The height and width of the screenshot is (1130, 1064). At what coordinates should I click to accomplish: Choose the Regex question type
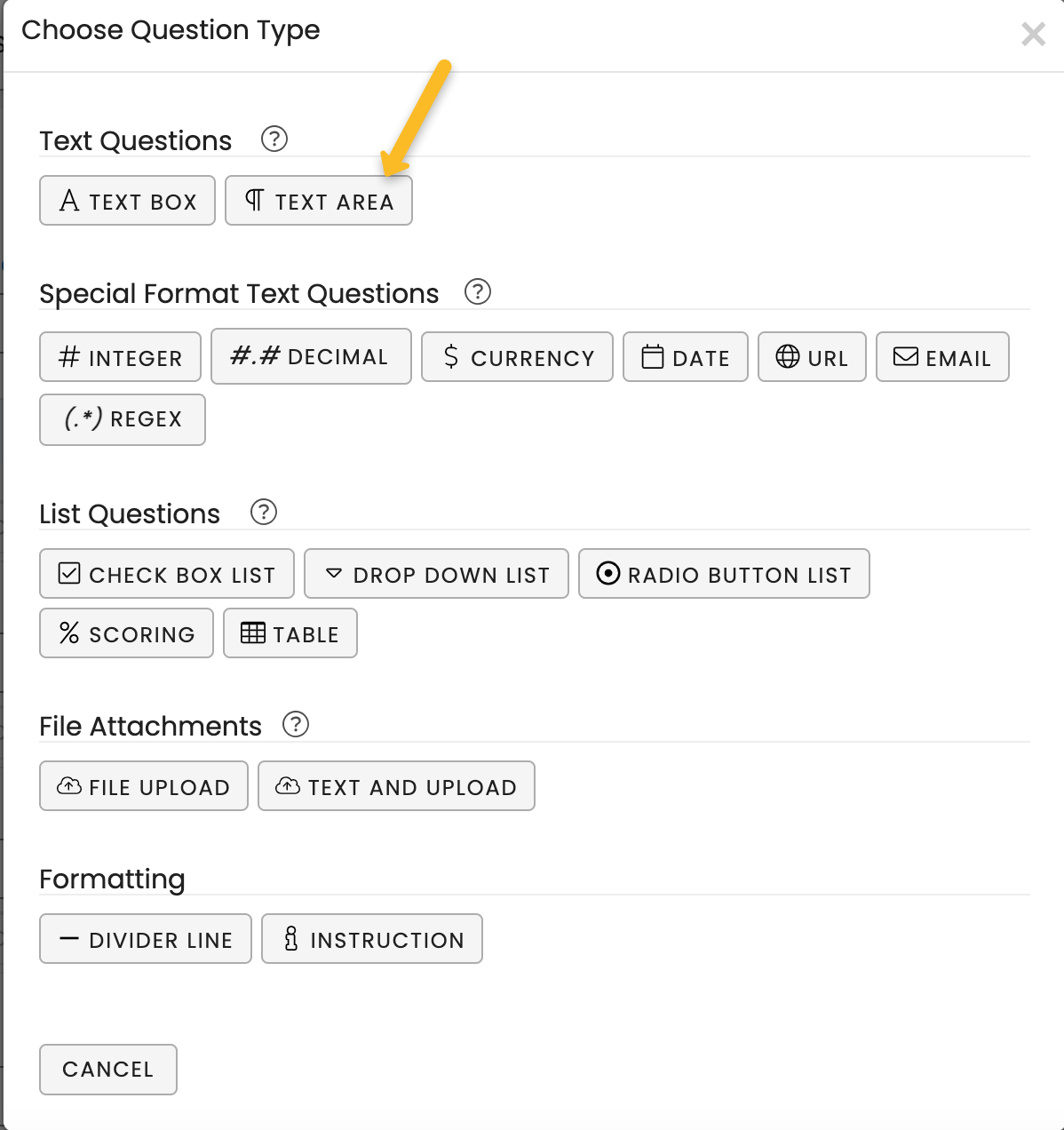pyautogui.click(x=122, y=419)
